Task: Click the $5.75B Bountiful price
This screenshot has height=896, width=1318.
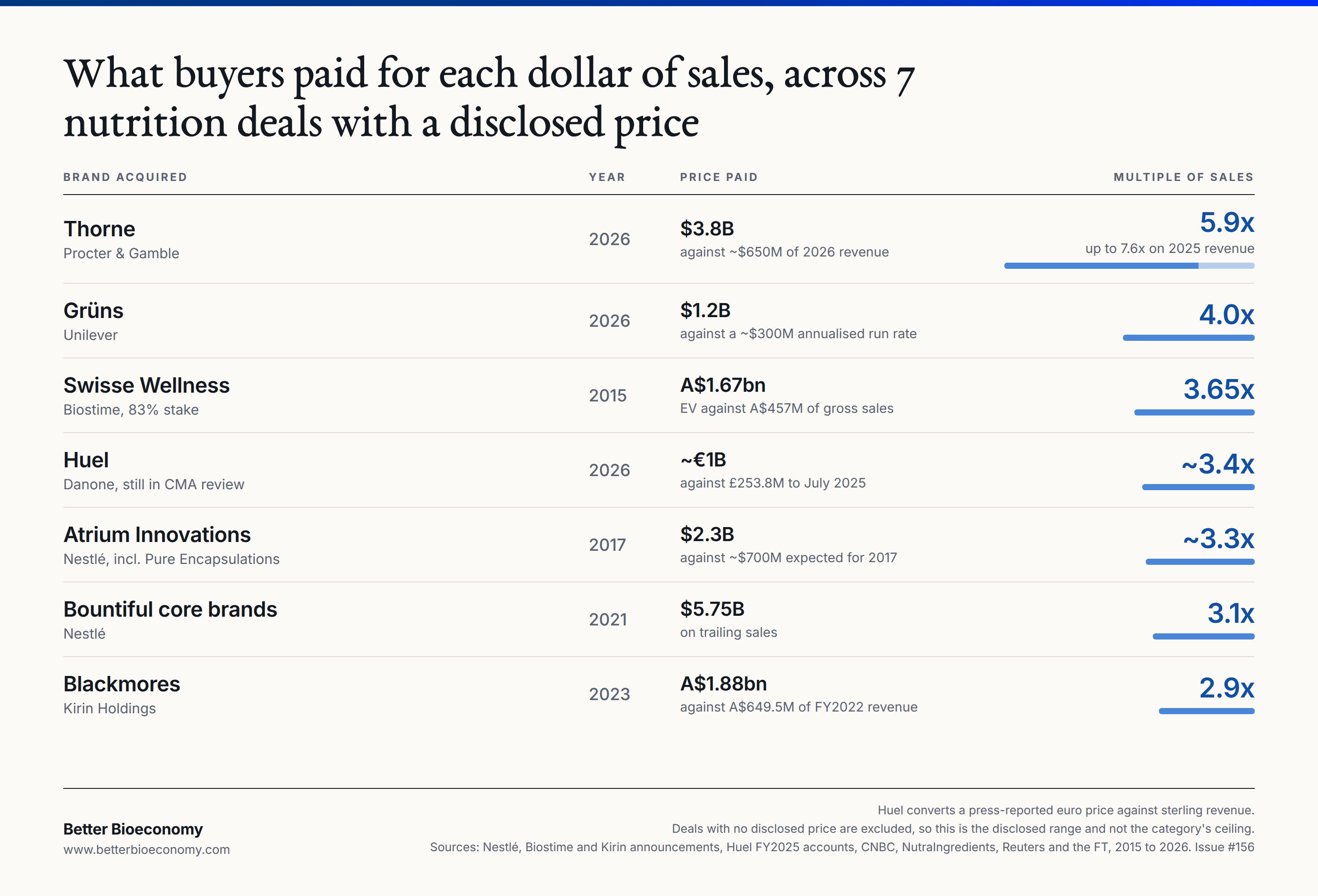Action: [x=712, y=609]
